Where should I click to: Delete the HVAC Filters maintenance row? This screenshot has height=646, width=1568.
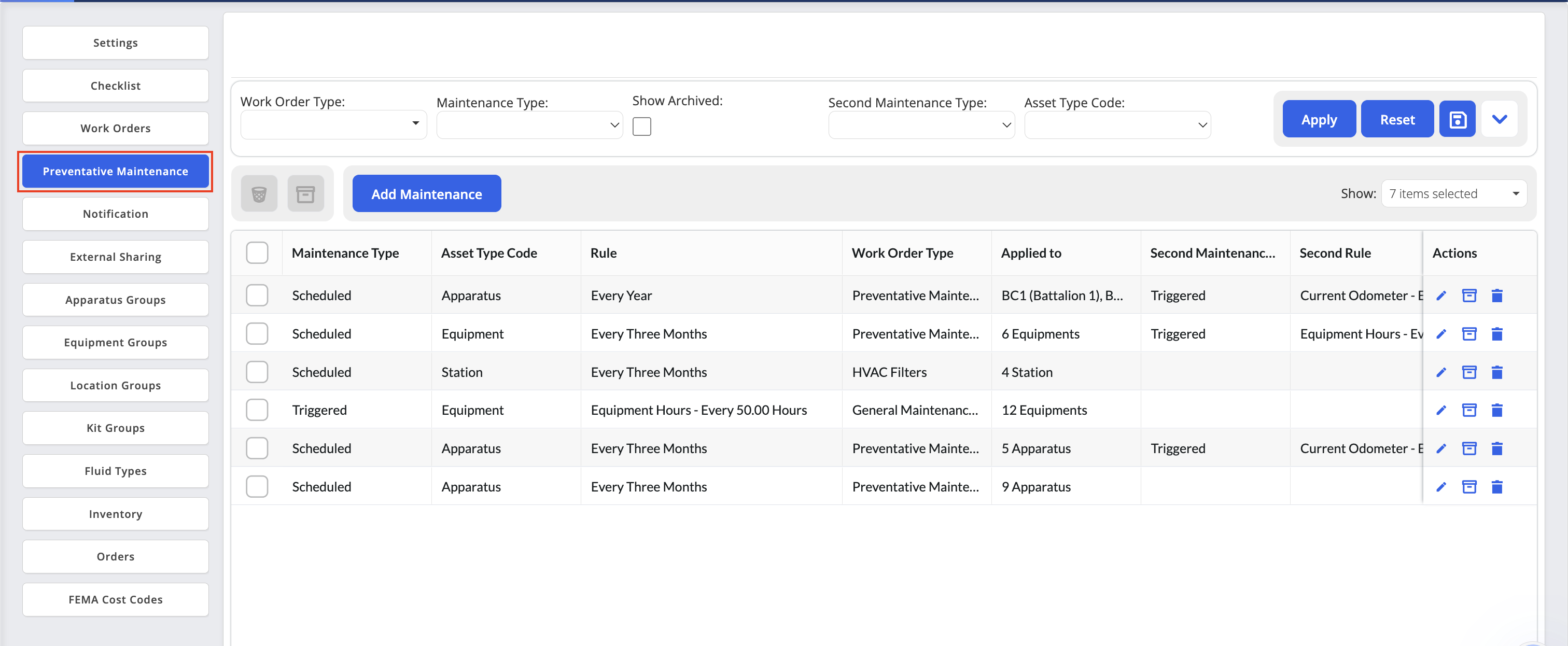(x=1497, y=373)
